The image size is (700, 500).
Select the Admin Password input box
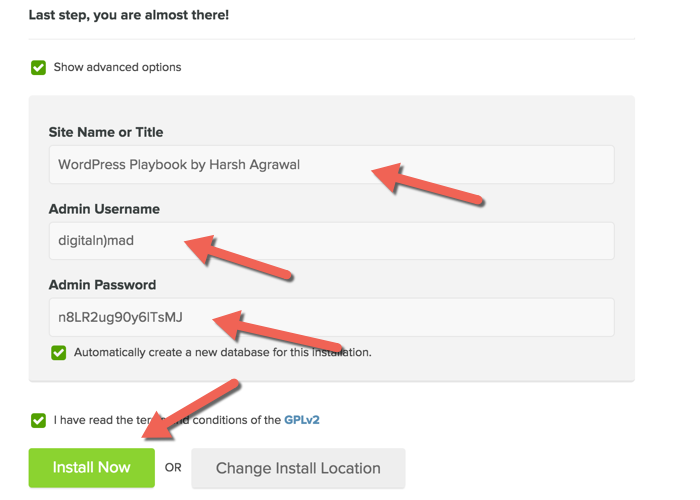click(x=120, y=318)
